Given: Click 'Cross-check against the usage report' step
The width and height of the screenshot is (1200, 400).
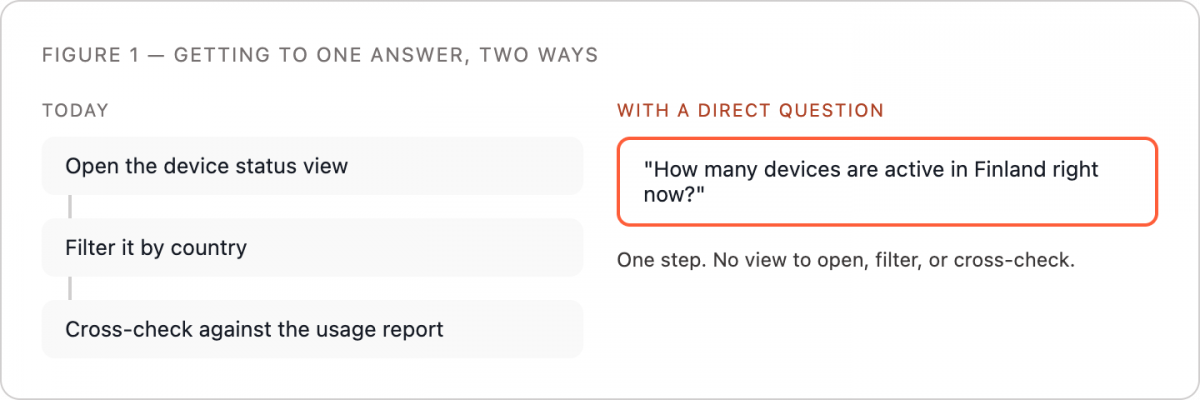Looking at the screenshot, I should pyautogui.click(x=312, y=329).
